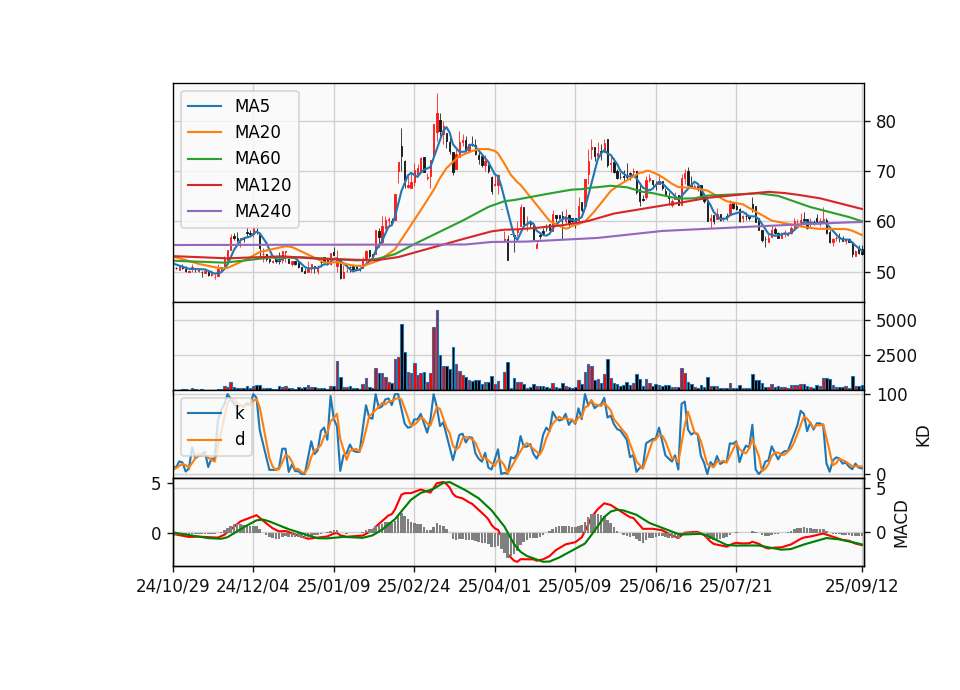Click the MA20 legend label
The height and width of the screenshot is (690, 960).
(x=257, y=132)
